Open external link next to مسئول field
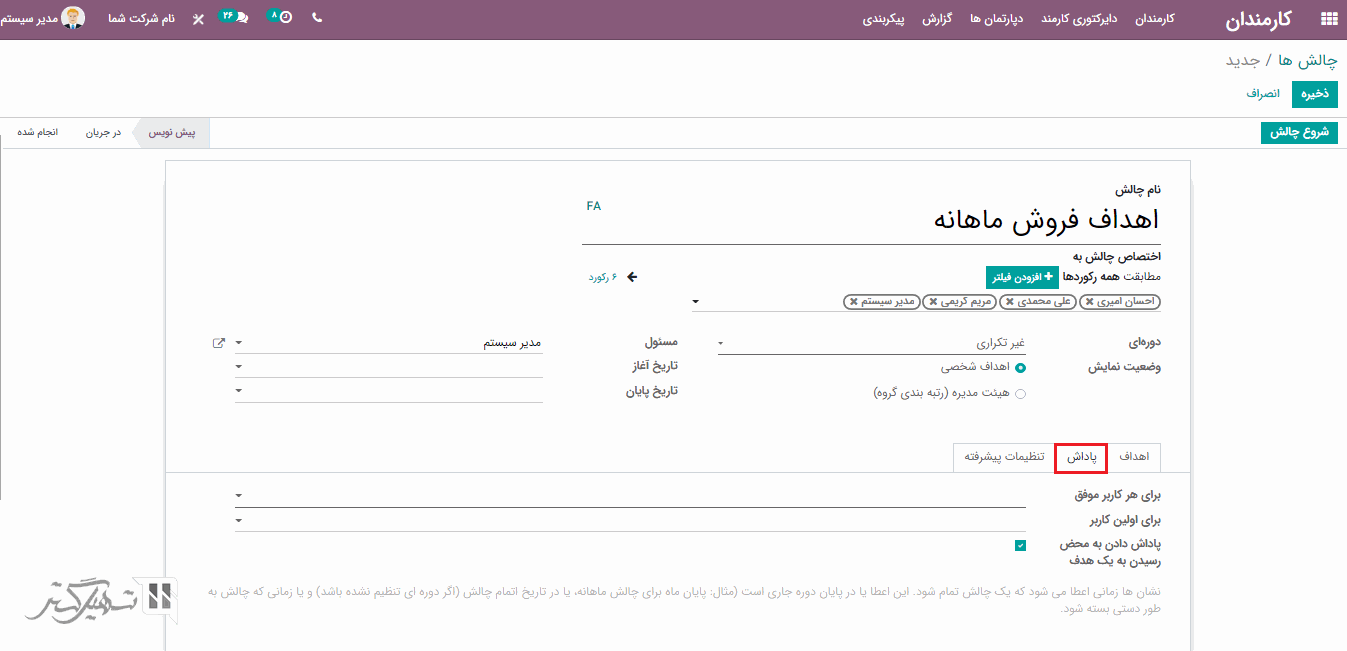1347x651 pixels. 219,343
